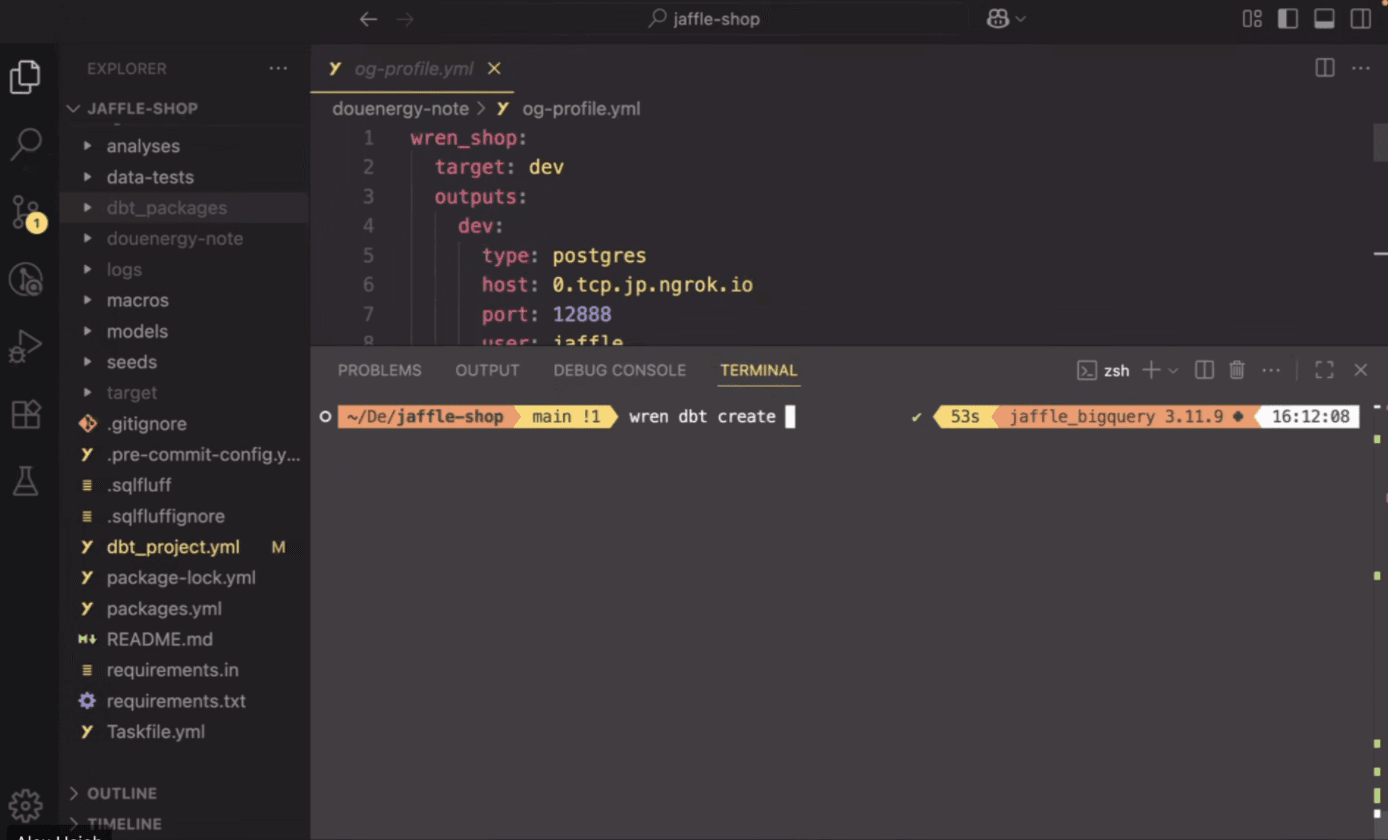Split the editor right

(x=1324, y=68)
